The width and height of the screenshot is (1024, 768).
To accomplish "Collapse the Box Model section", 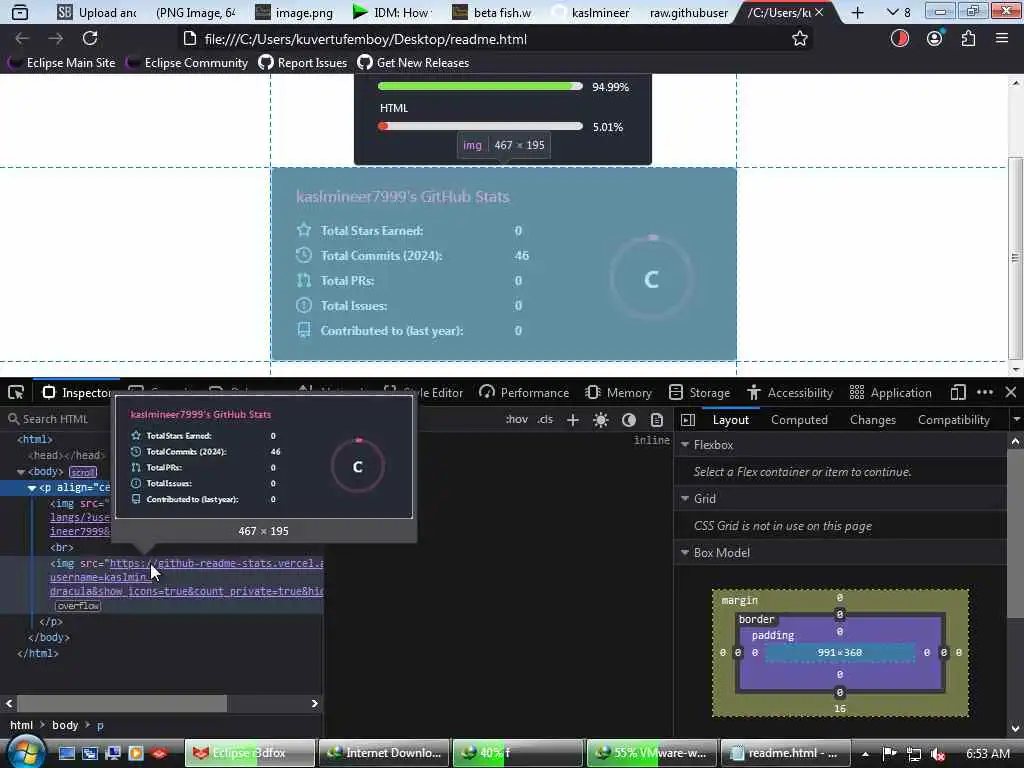I will pos(685,552).
